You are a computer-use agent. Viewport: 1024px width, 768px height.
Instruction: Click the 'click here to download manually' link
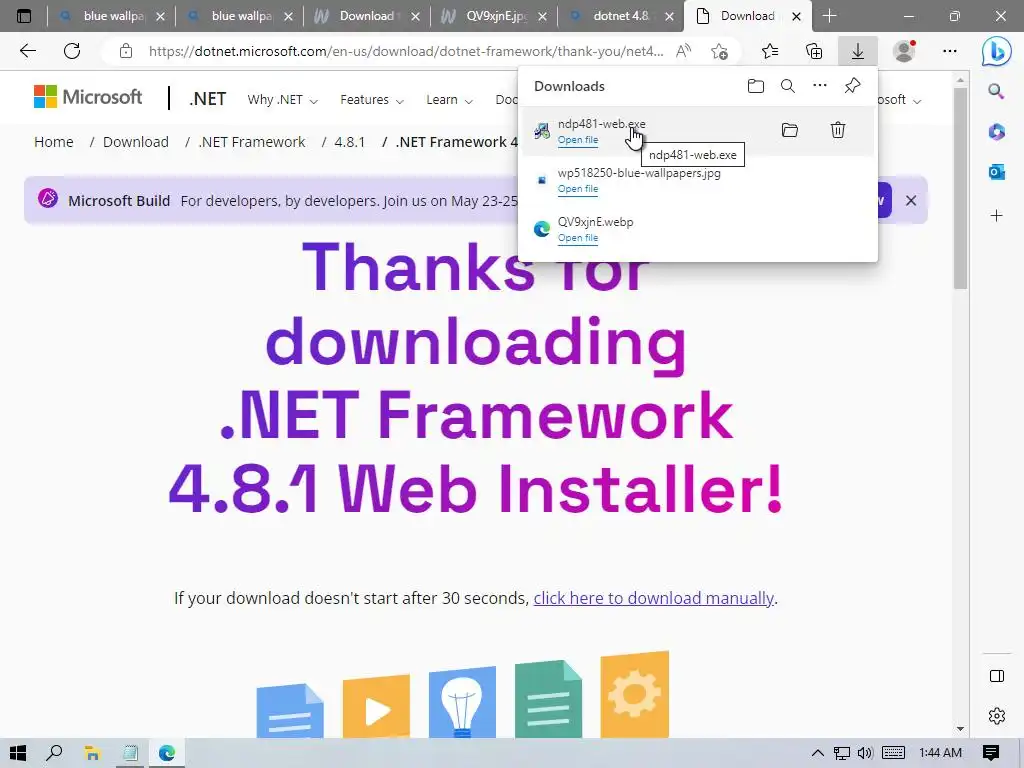coord(654,598)
